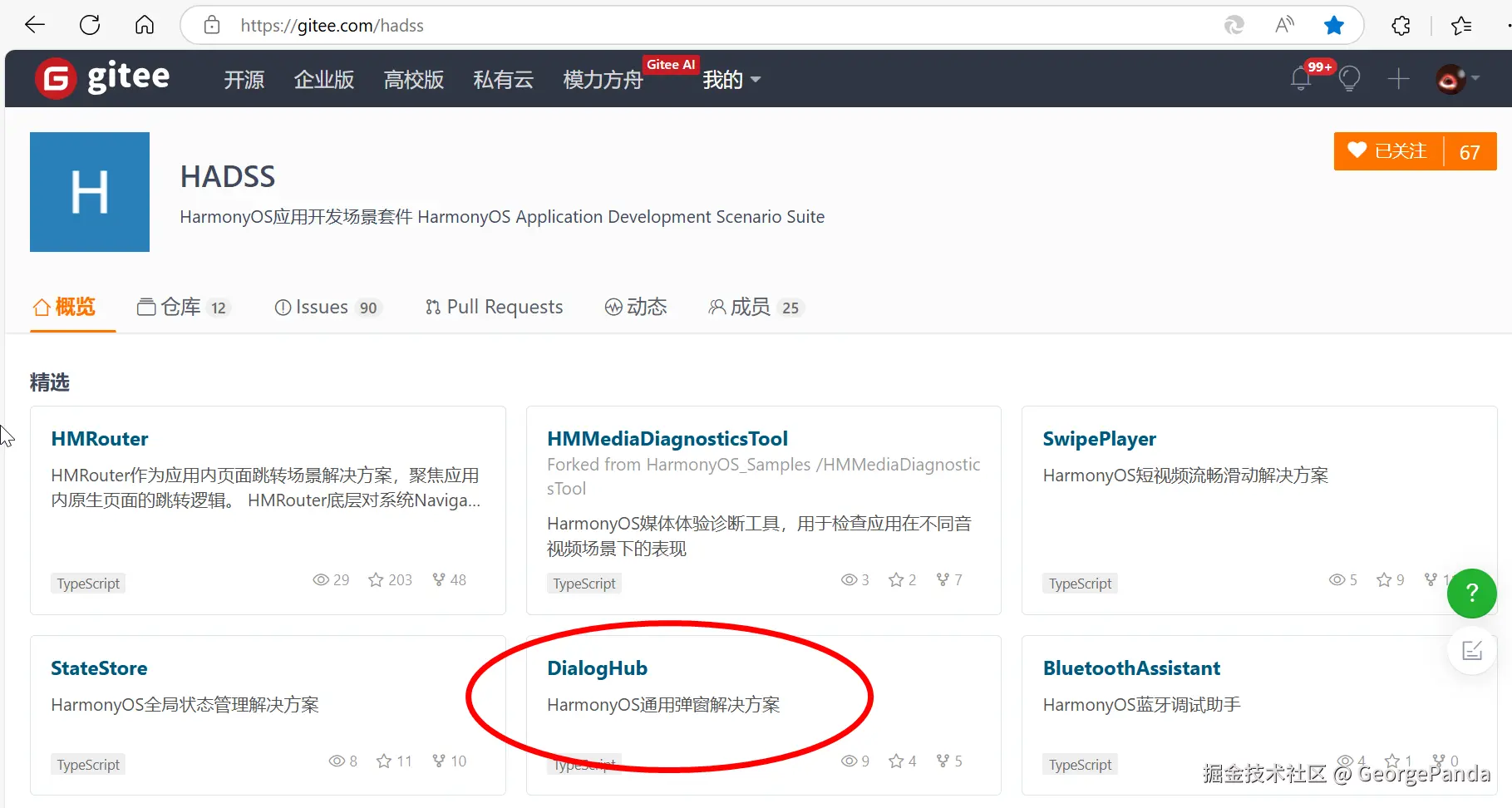The height and width of the screenshot is (808, 1512).
Task: Go back using the browser back arrow
Action: [35, 25]
